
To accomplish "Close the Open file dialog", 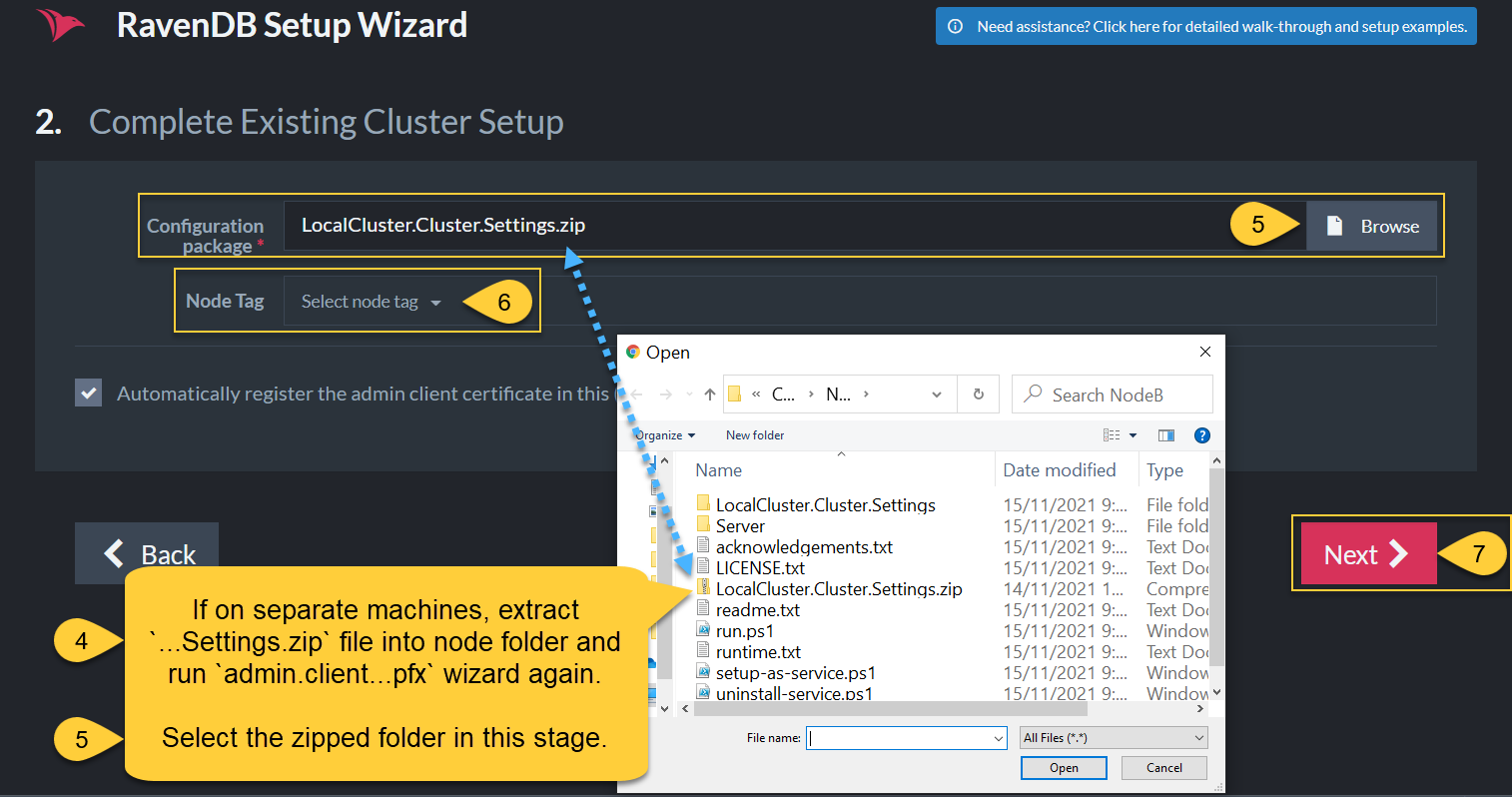I will pyautogui.click(x=1205, y=352).
